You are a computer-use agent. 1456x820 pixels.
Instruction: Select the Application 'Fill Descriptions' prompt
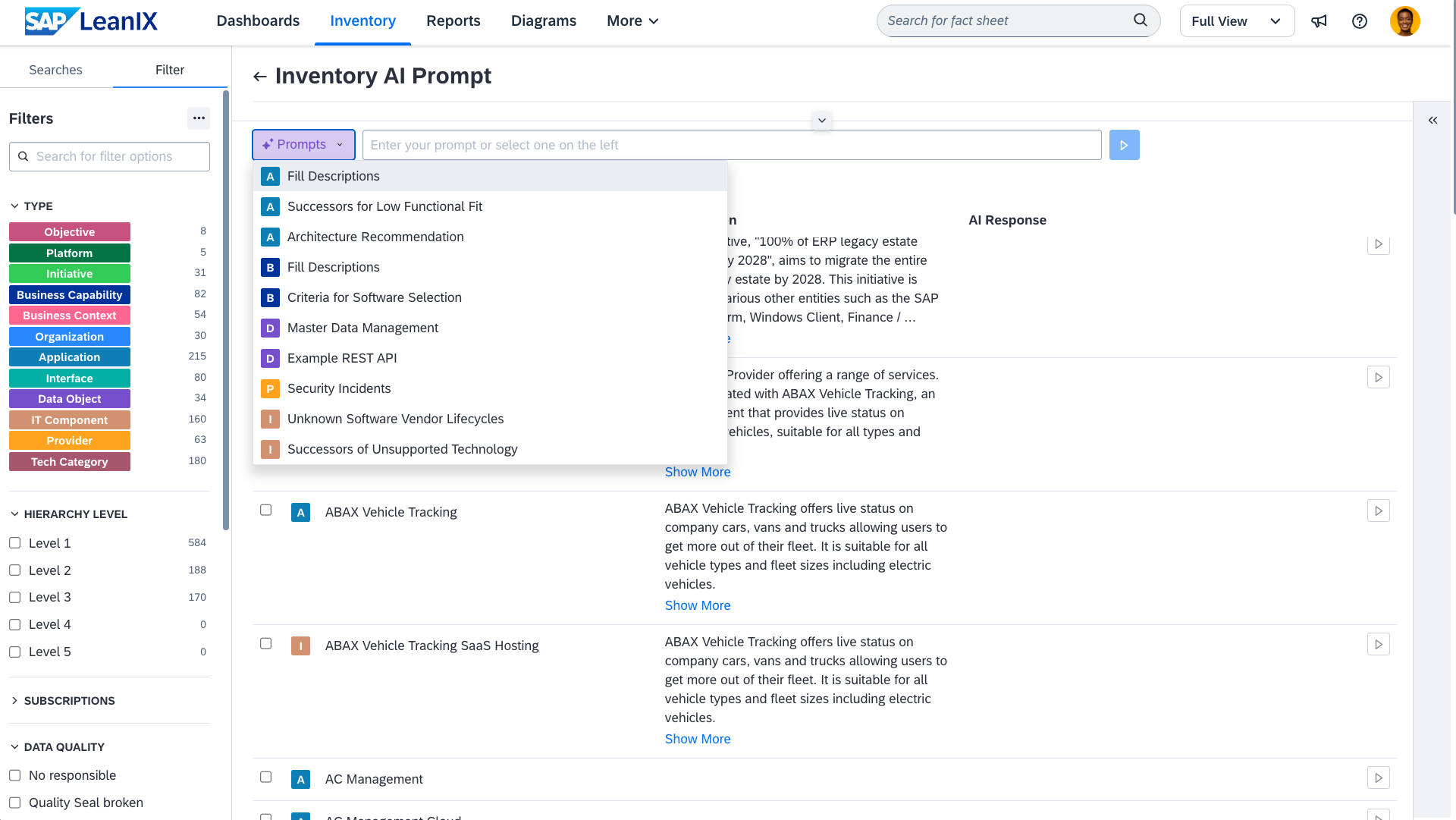click(490, 176)
